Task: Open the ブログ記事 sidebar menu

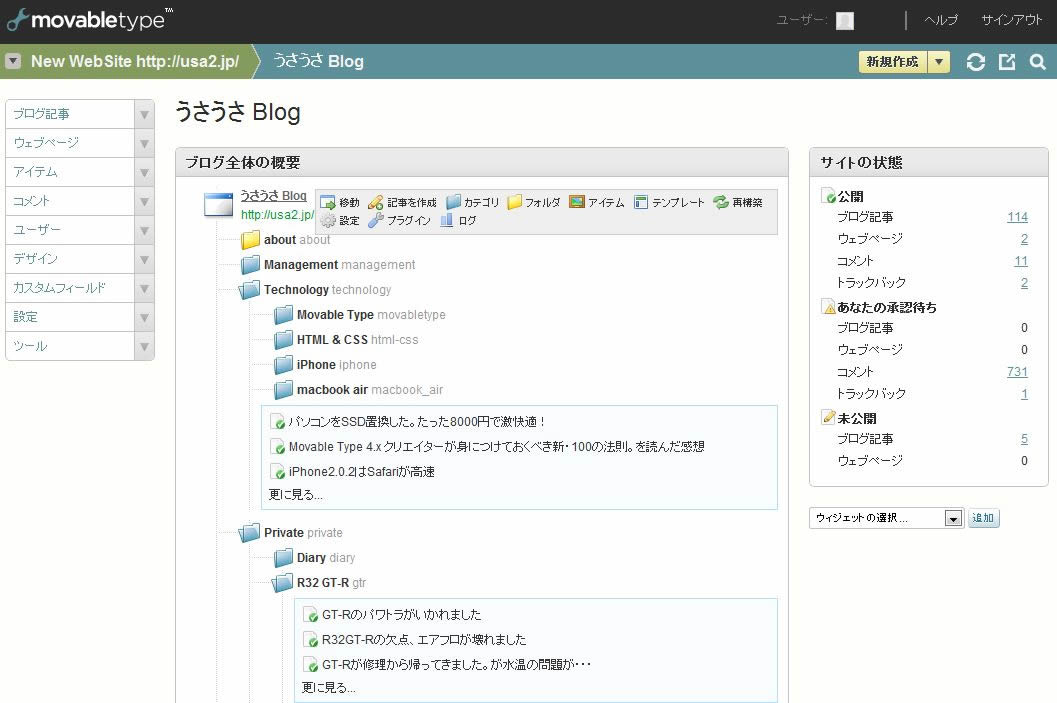Action: coord(70,115)
